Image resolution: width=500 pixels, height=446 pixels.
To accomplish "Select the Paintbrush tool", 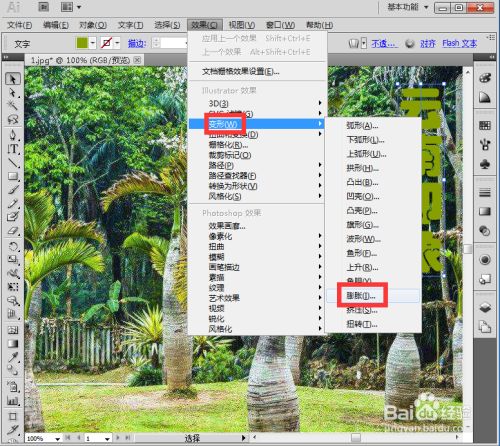I will 13,189.
